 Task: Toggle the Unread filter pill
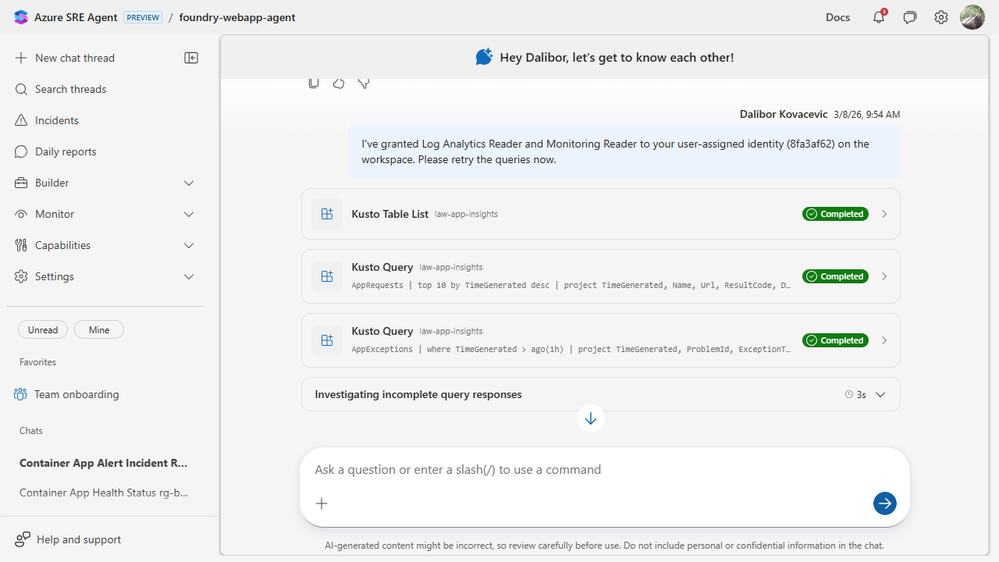tap(43, 330)
